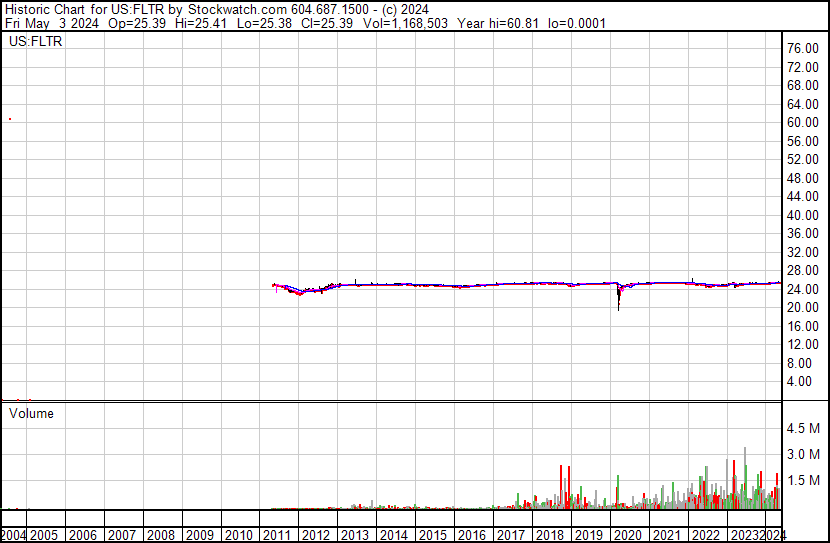830x543 pixels.
Task: Click the 48.00 price axis label
Action: 803,178
